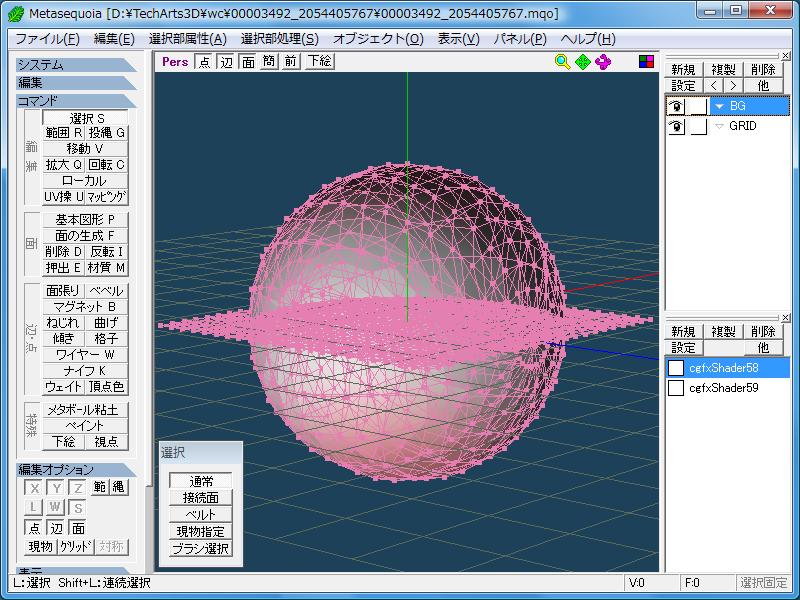This screenshot has width=800, height=600.
Task: Collapse the コマンド panel header
Action: point(75,101)
